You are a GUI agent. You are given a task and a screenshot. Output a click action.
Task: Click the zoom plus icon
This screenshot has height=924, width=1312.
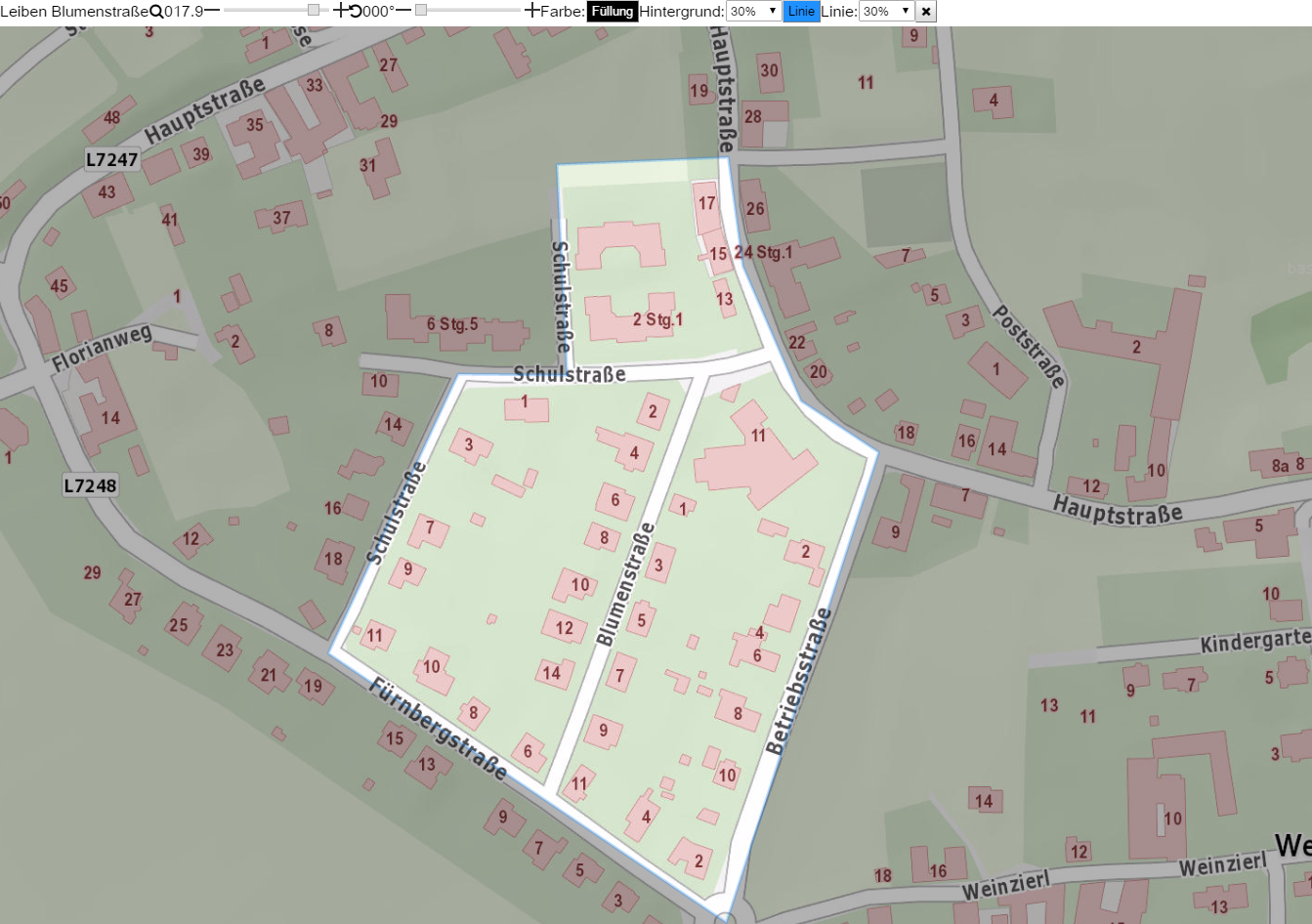coord(340,11)
